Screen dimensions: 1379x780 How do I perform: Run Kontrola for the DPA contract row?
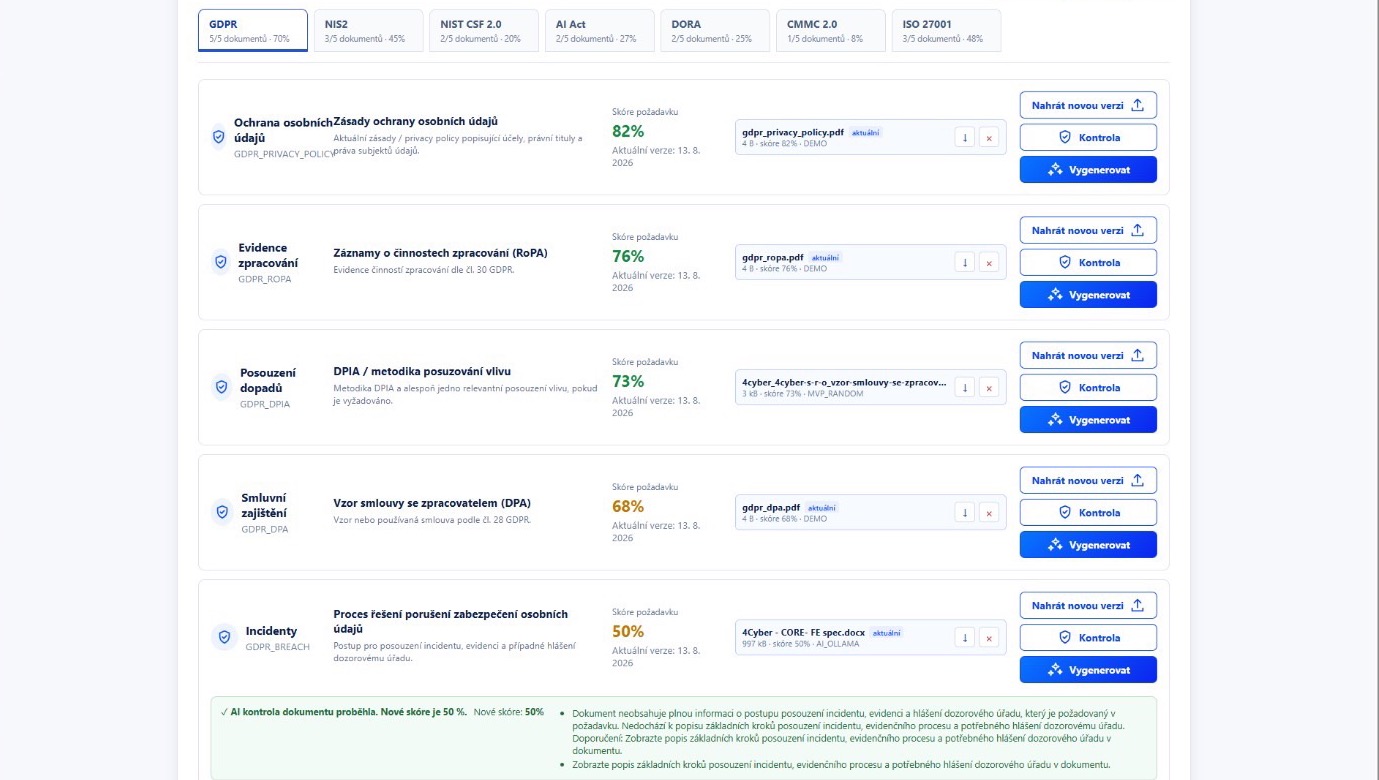click(x=1088, y=512)
